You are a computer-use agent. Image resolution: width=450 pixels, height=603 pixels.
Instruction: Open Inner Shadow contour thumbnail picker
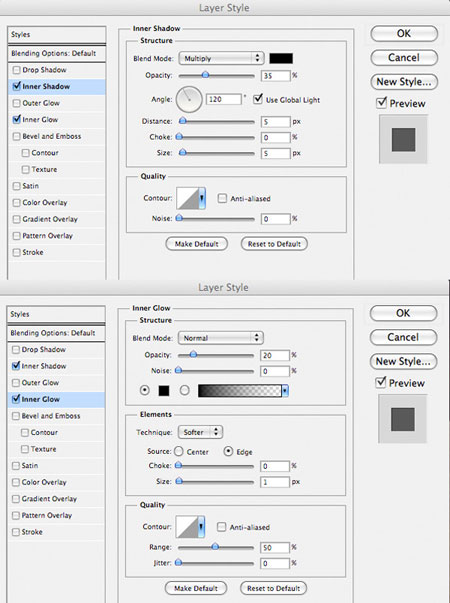pyautogui.click(x=191, y=198)
